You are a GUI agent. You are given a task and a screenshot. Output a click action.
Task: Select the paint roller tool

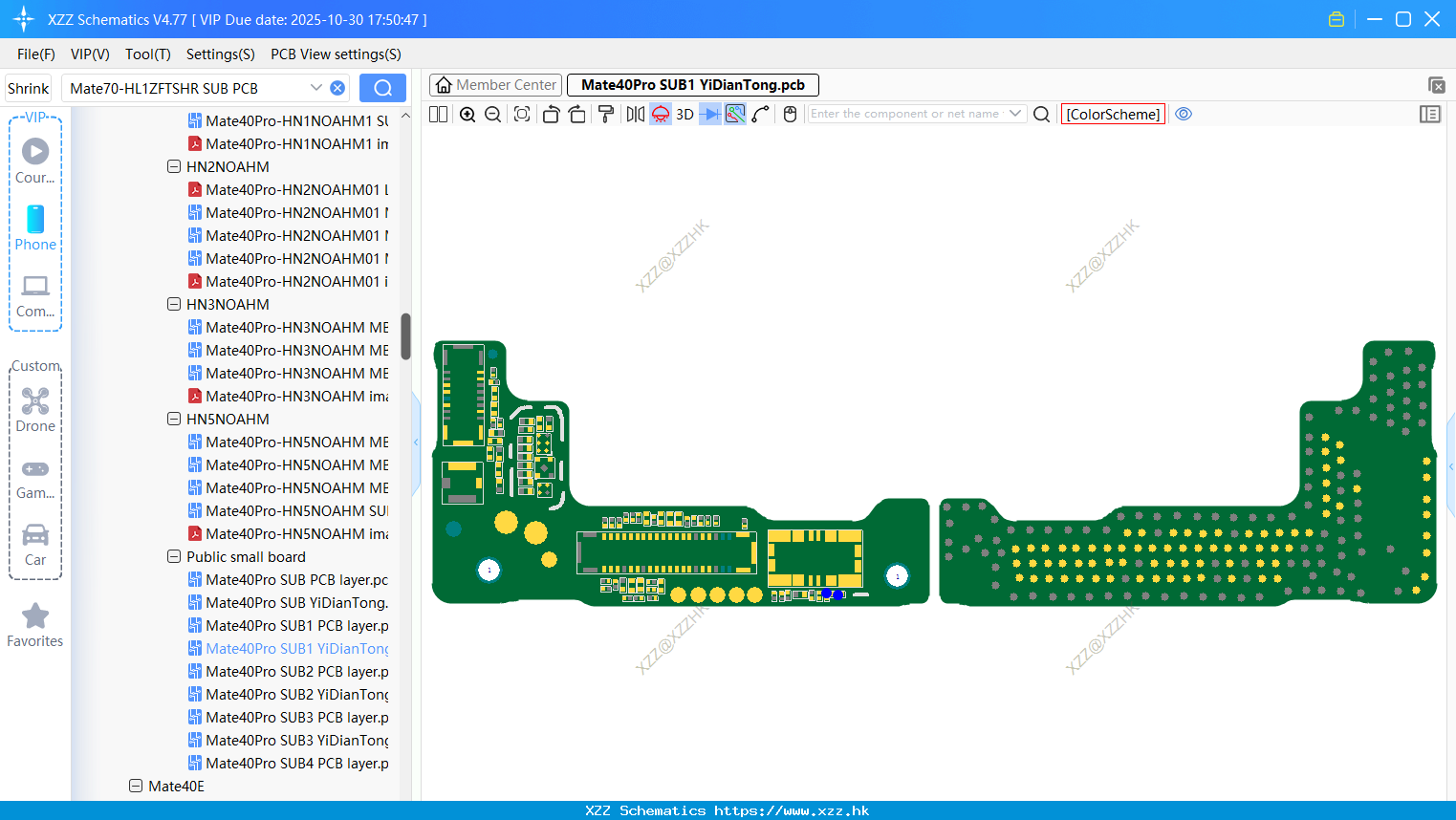coord(606,114)
